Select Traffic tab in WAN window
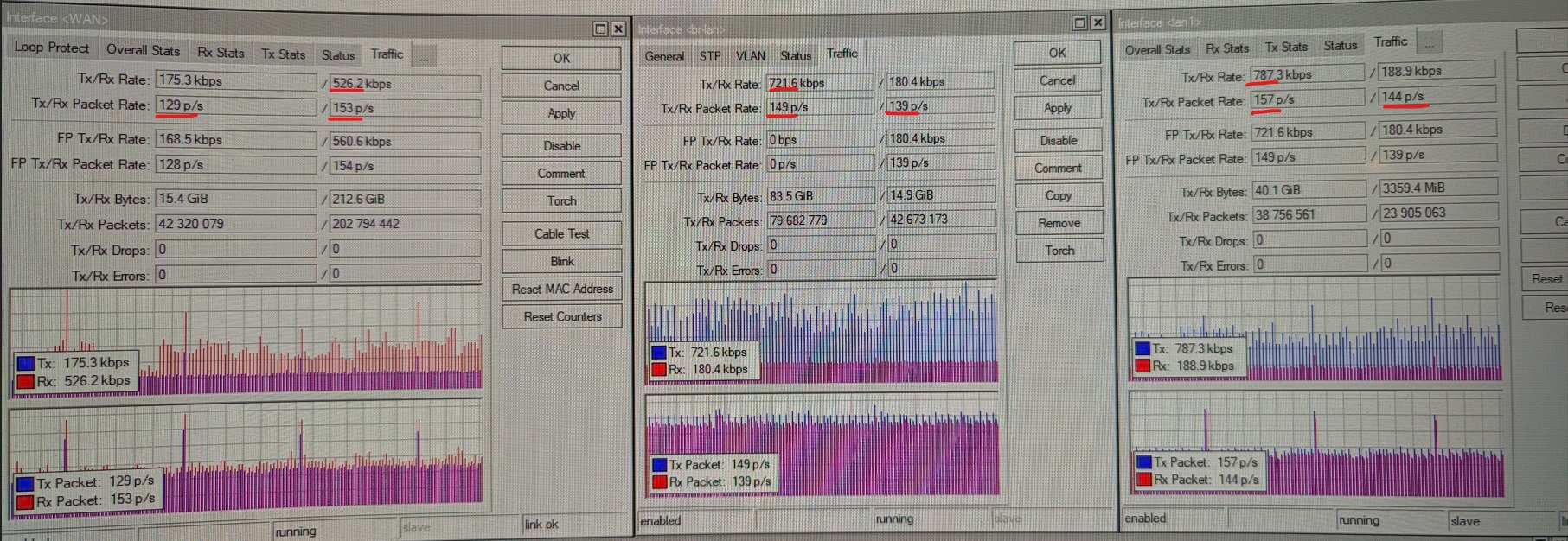The width and height of the screenshot is (1568, 541). (387, 54)
